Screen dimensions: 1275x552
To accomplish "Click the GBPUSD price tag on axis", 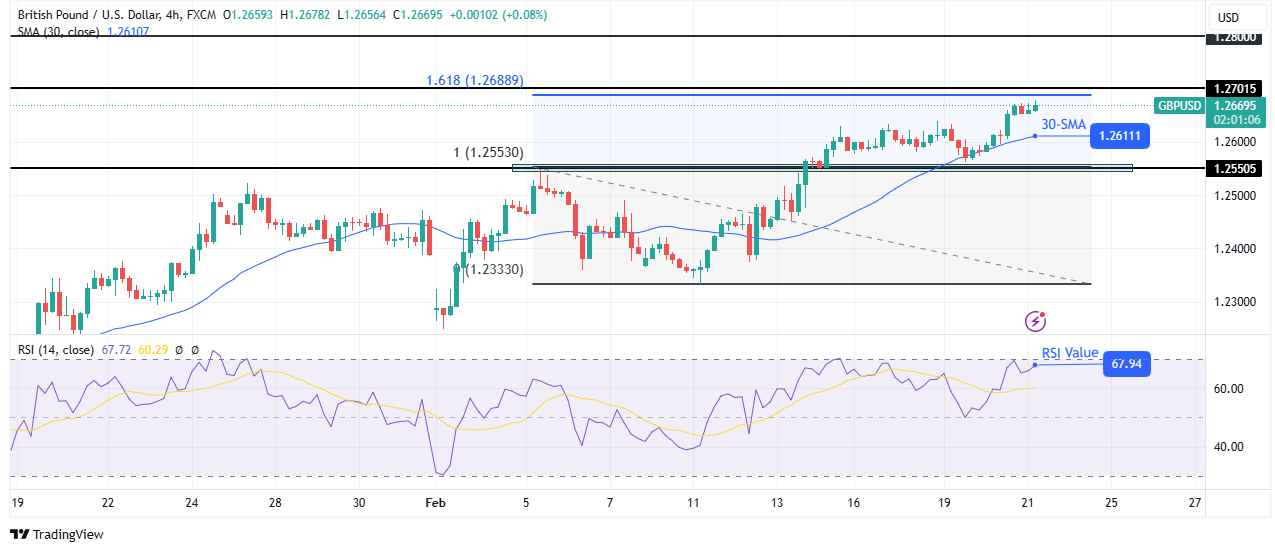I will 1180,105.
